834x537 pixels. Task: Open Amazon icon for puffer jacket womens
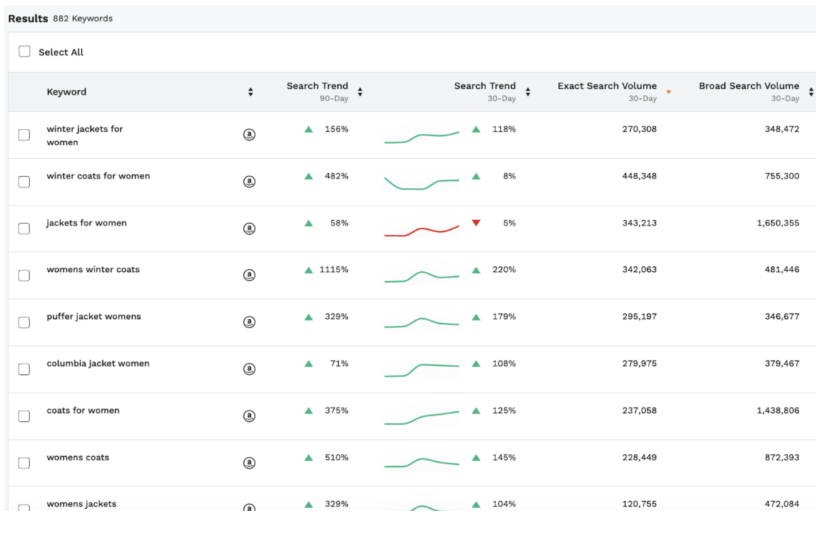point(249,323)
